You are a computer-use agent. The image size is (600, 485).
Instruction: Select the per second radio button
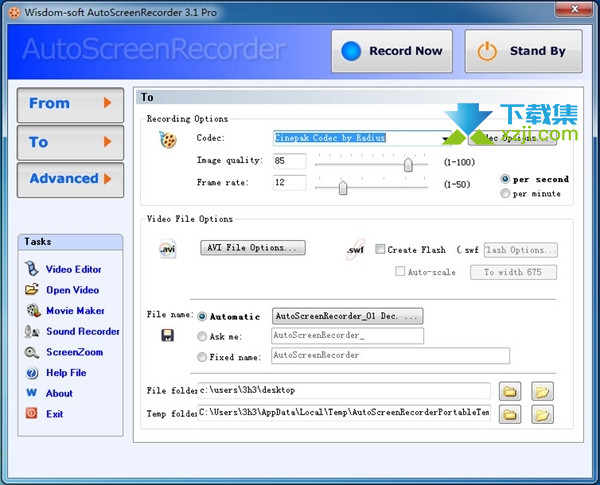pyautogui.click(x=505, y=179)
